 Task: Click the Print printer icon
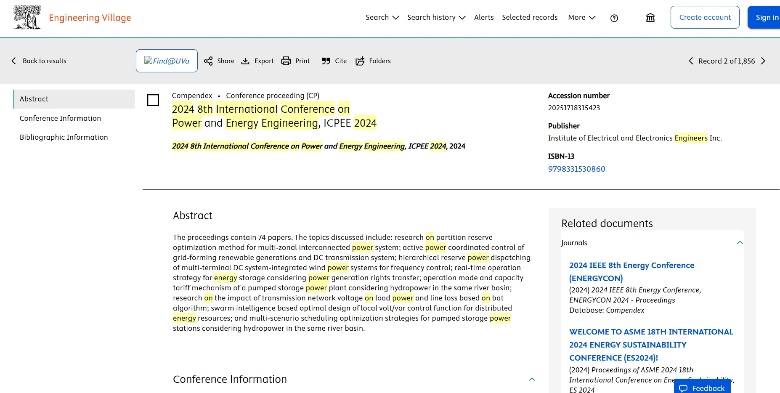286,61
